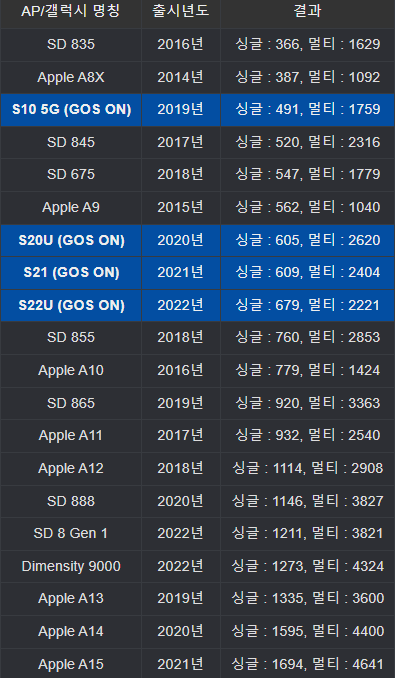Click the result '싱글 : 1211, 멀티 : 3821'
395x678 pixels.
pyautogui.click(x=308, y=533)
